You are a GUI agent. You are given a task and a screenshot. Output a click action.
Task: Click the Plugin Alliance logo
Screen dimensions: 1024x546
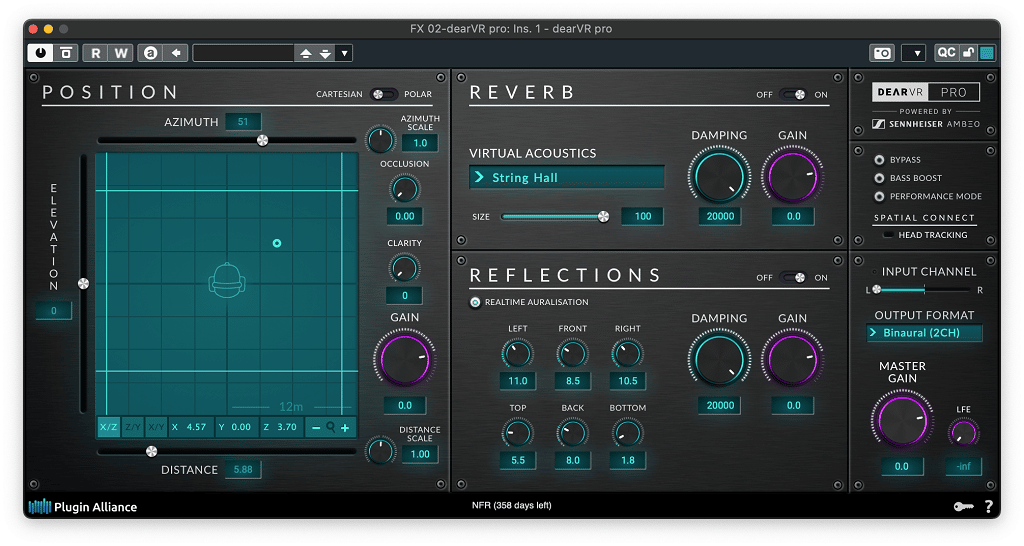83,507
